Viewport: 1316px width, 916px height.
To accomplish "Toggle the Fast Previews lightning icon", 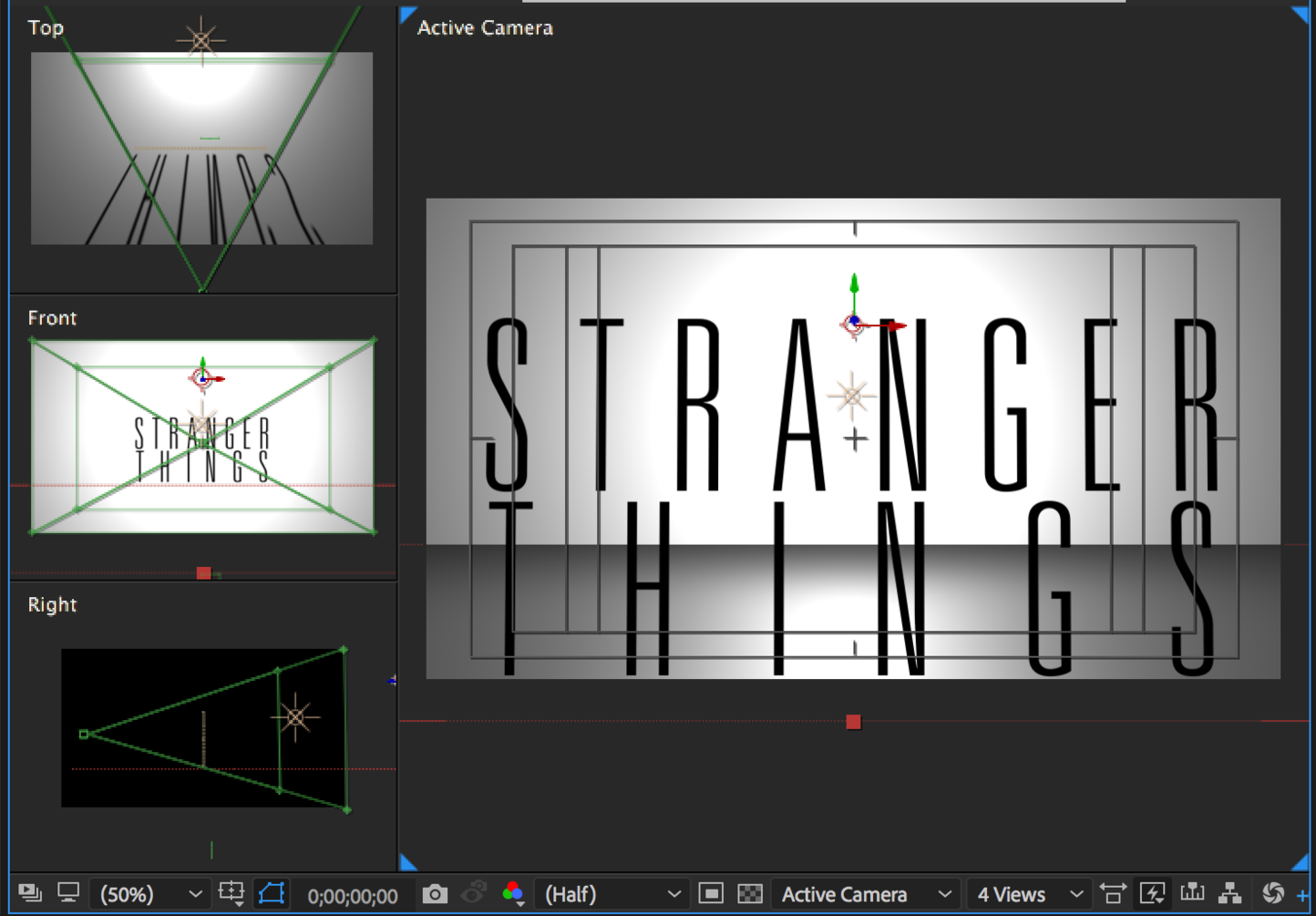I will point(1152,893).
